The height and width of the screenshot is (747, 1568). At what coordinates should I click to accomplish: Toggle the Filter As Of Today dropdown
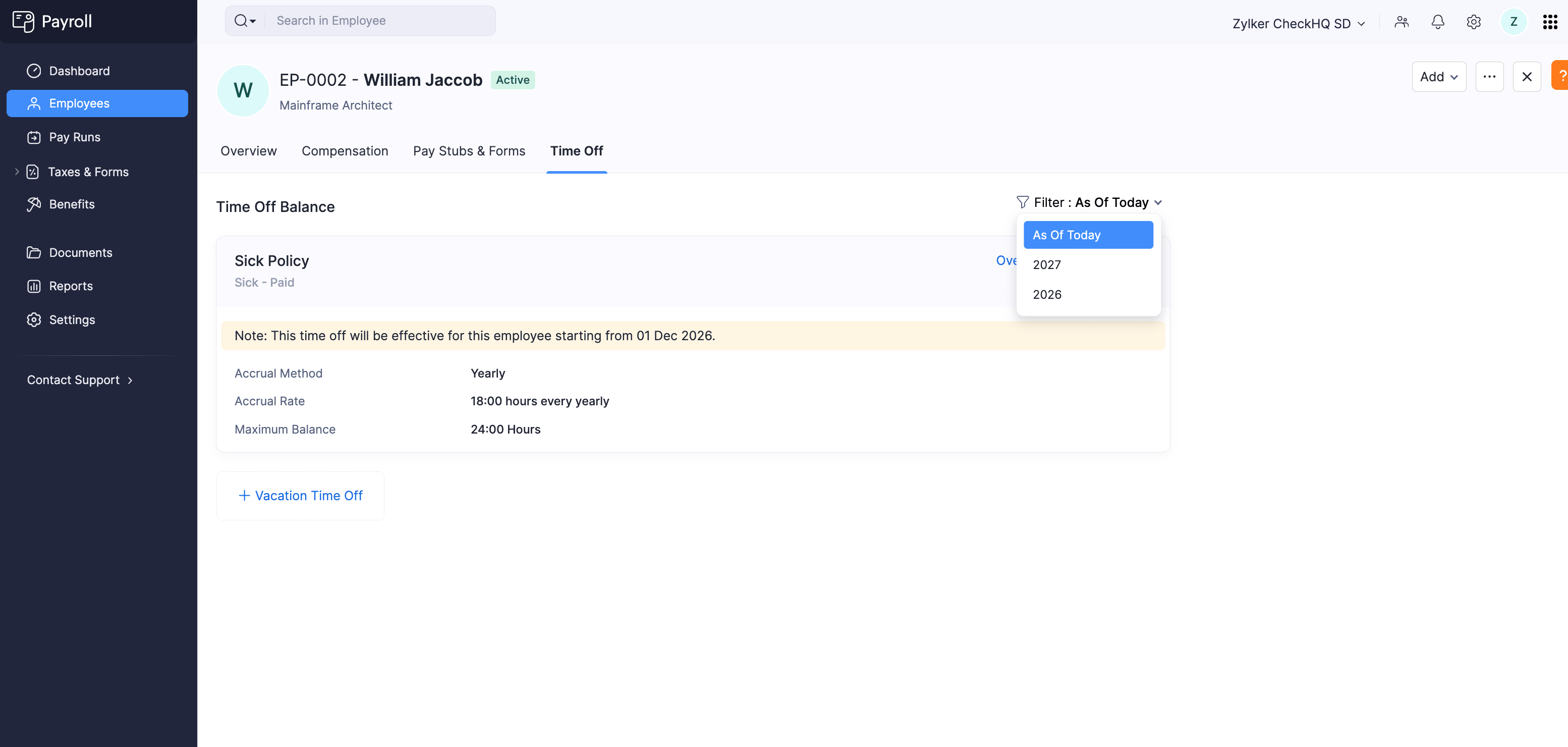(1089, 202)
